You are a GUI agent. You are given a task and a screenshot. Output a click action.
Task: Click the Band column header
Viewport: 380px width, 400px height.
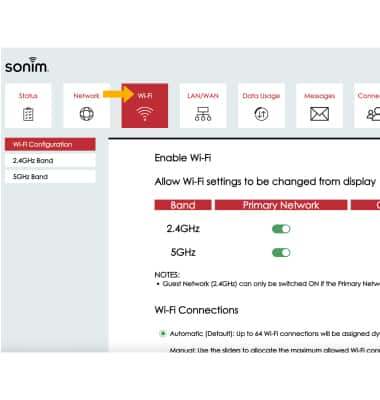point(183,205)
